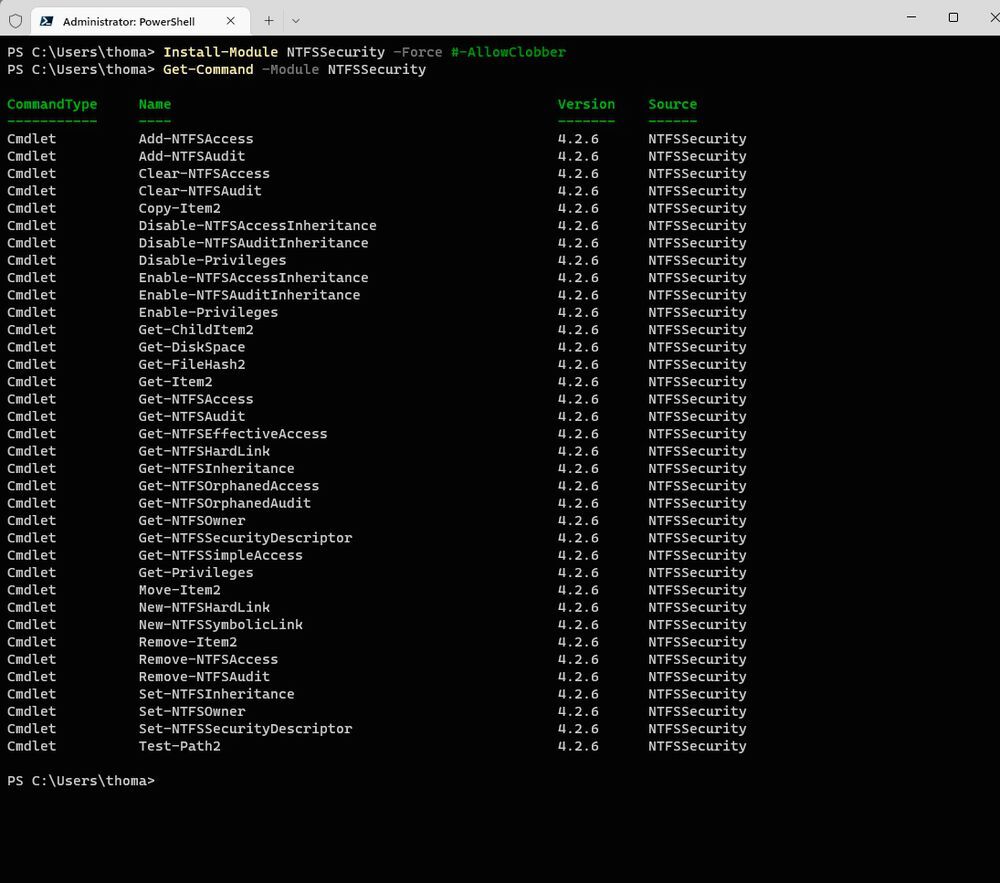Click the Get-NTFSInheritance cmdlet name
This screenshot has height=883, width=1000.
[x=216, y=469]
